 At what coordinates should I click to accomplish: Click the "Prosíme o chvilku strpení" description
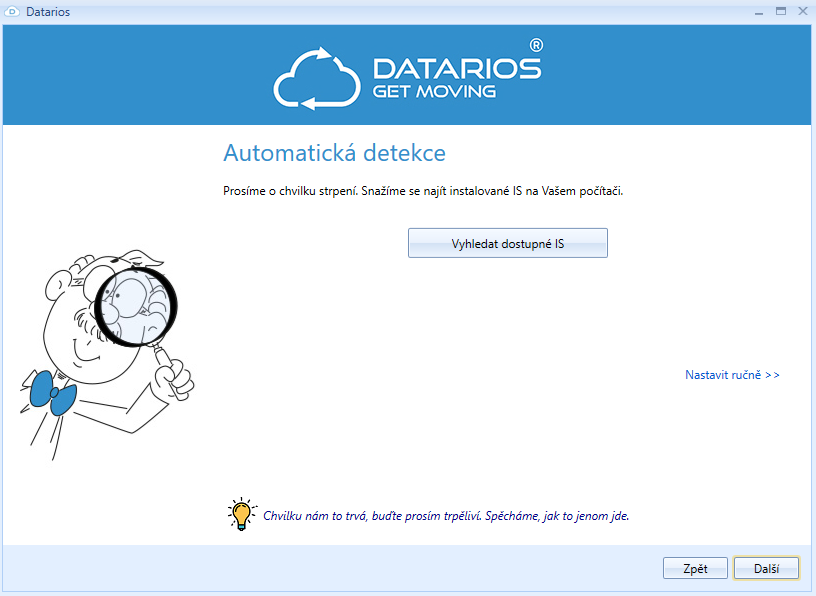coord(423,190)
